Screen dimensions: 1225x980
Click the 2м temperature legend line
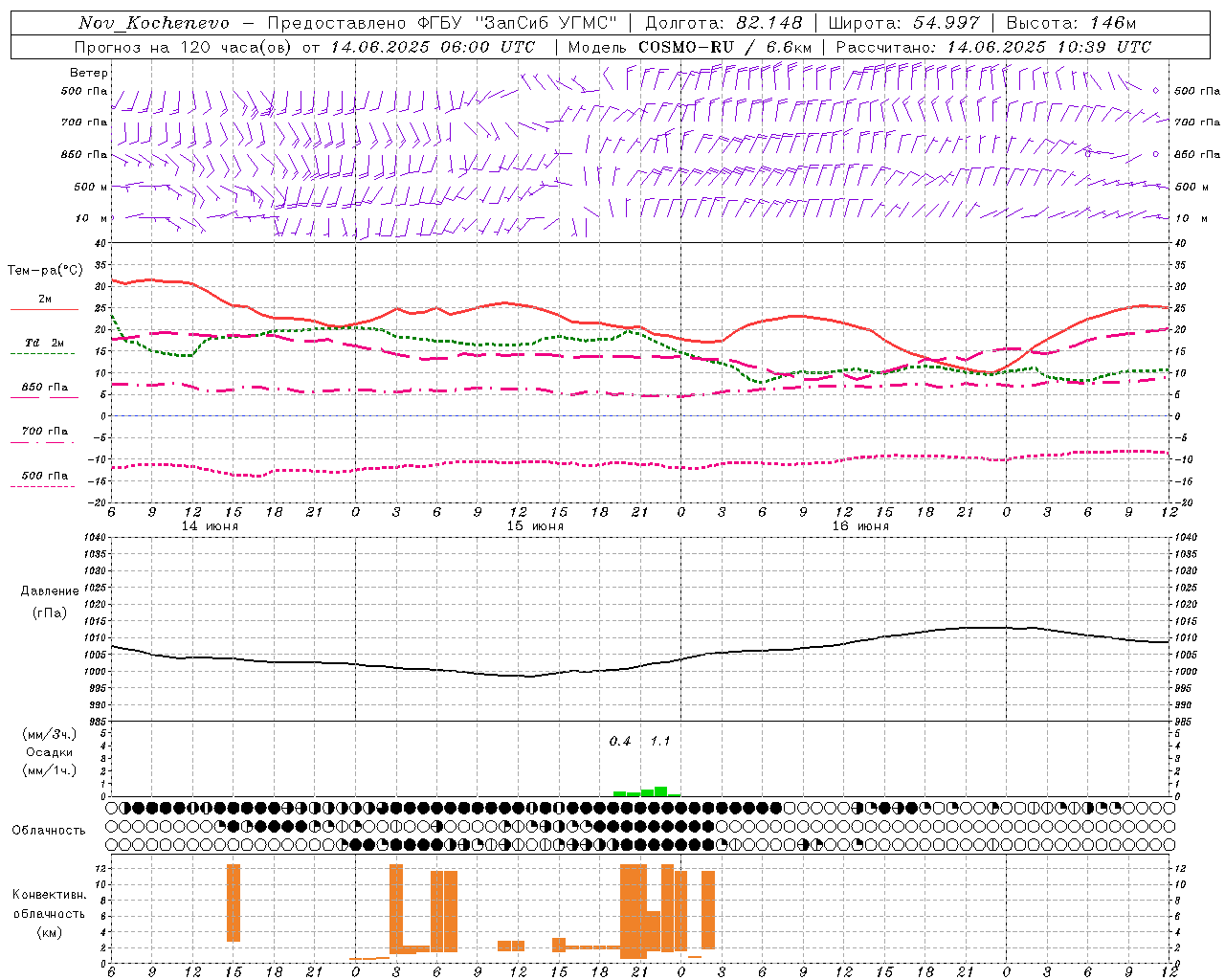(x=45, y=309)
